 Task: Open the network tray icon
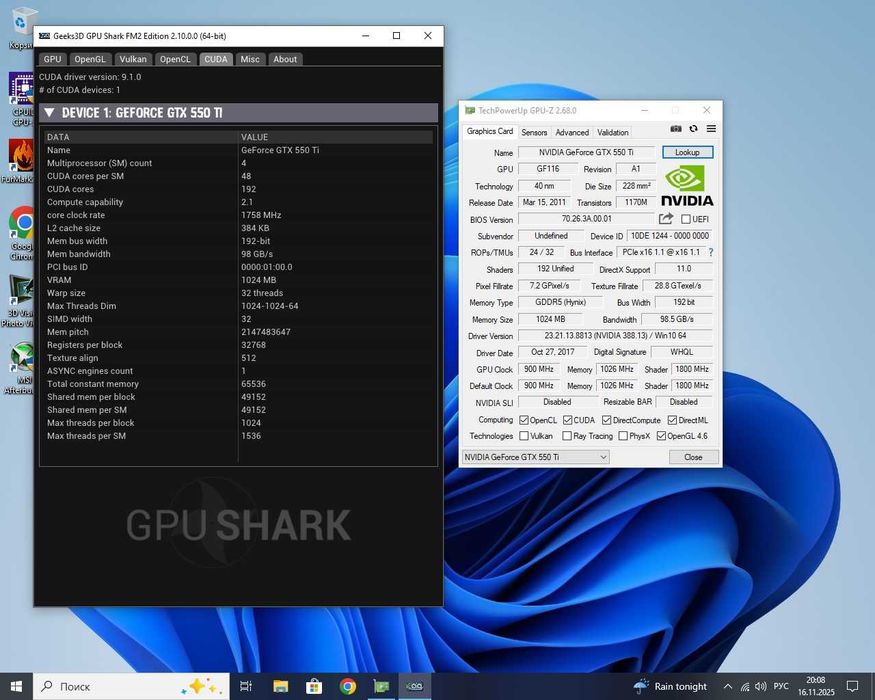[x=745, y=687]
